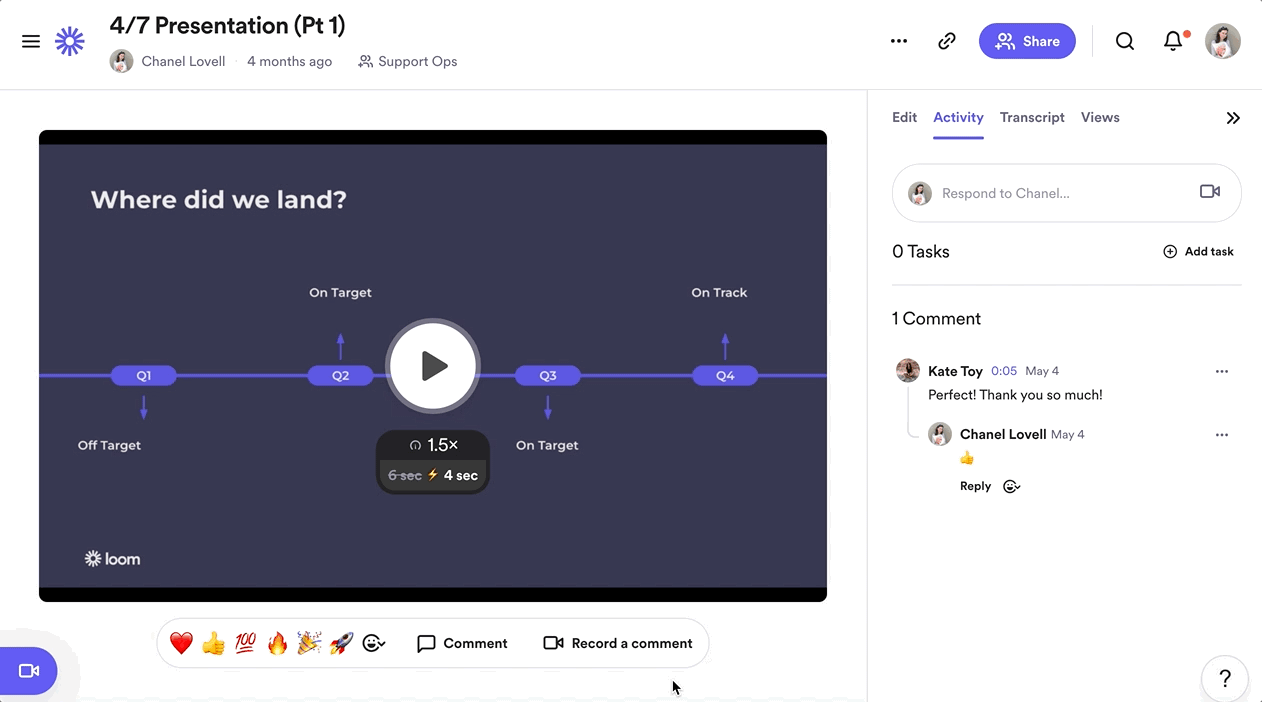Click the Share button
Image resolution: width=1262 pixels, height=702 pixels.
coord(1027,41)
